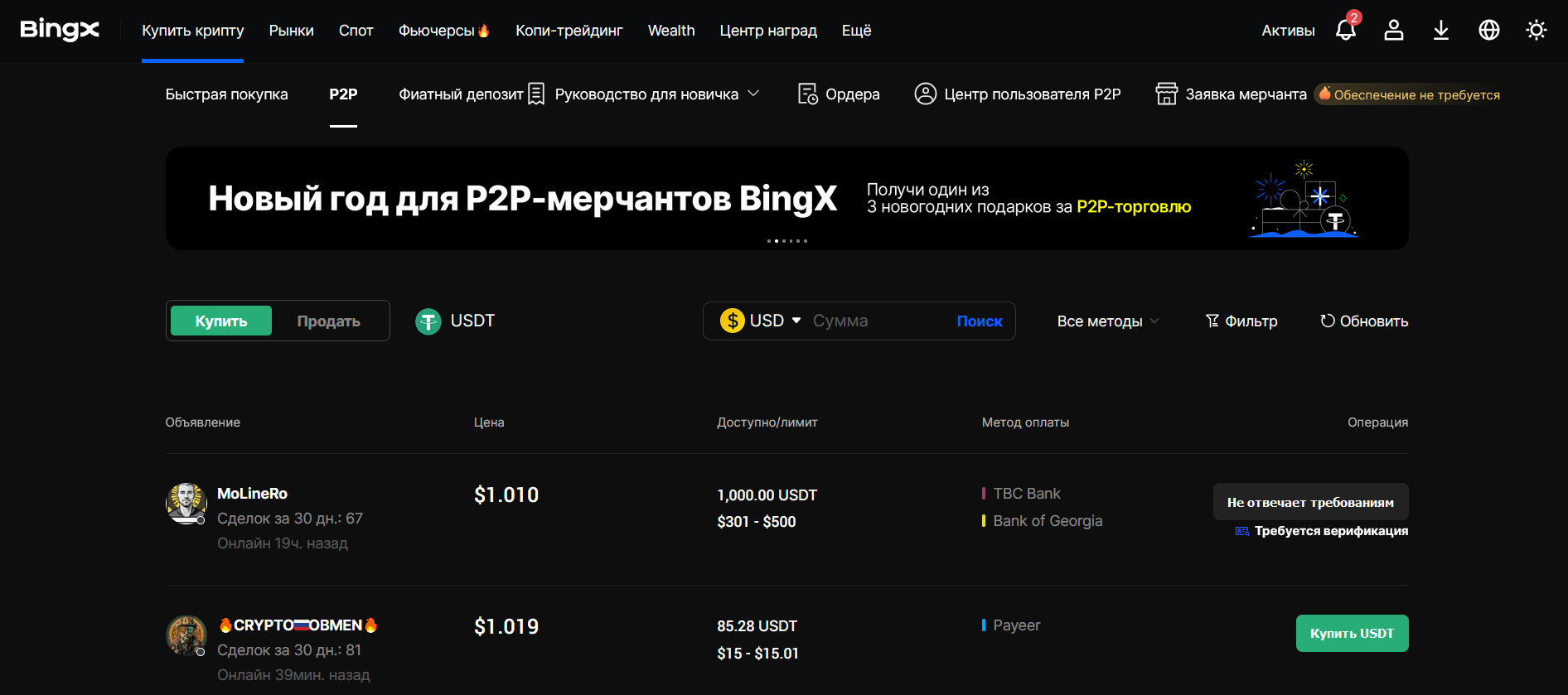
Task: Open the language globe icon
Action: tap(1489, 31)
